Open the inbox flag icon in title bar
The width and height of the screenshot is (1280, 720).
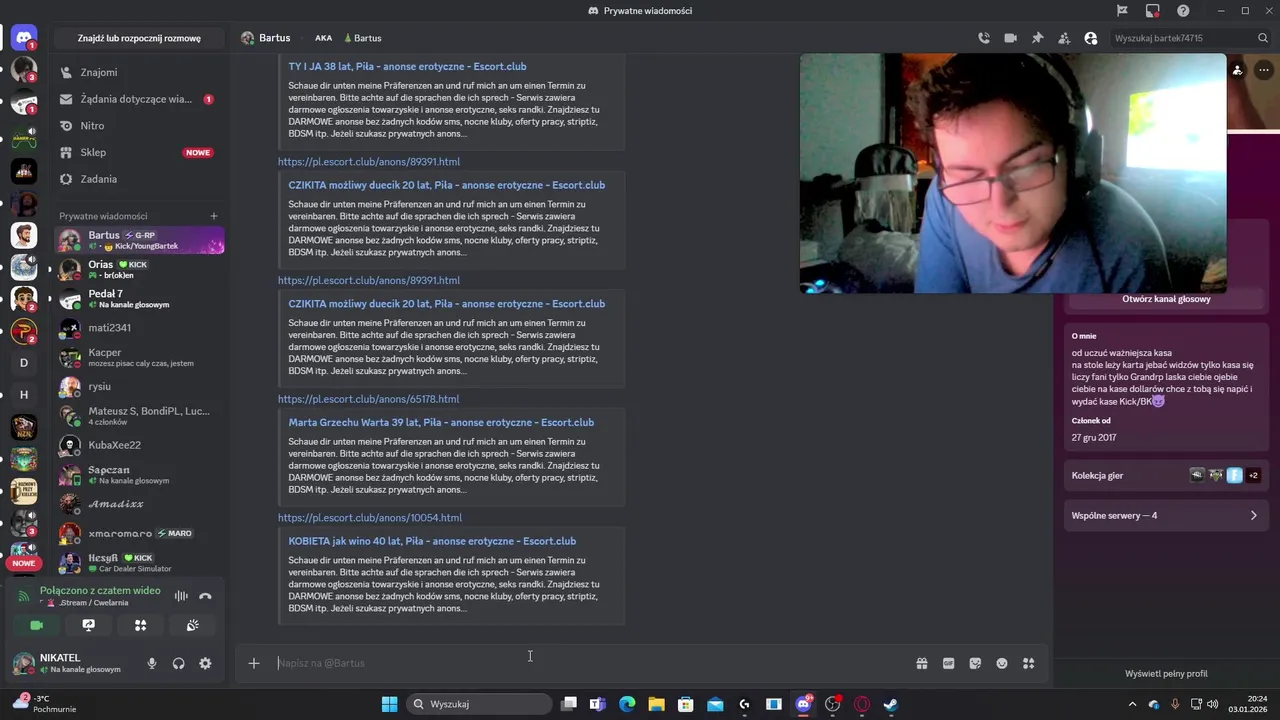point(1123,11)
